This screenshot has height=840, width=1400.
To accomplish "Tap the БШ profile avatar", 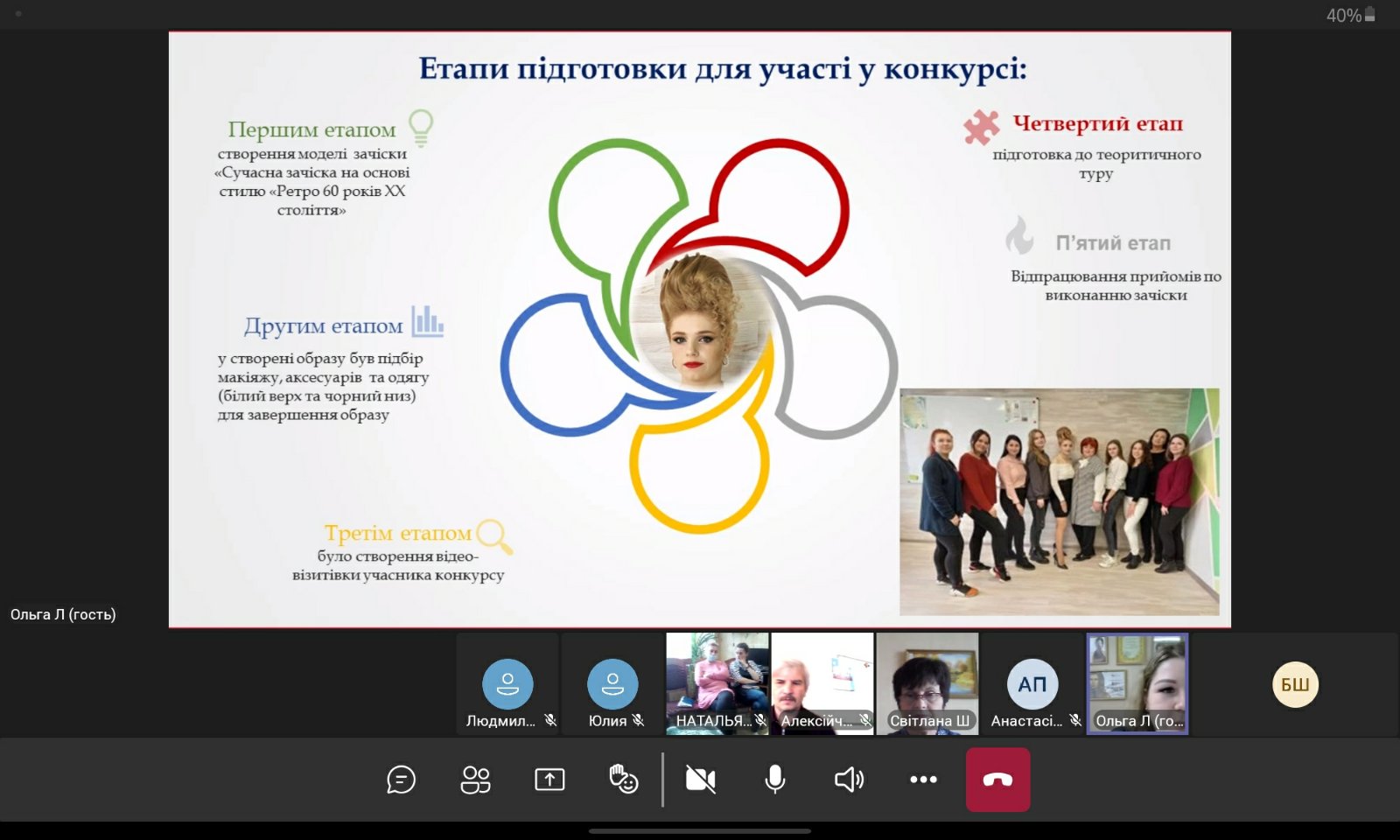I will point(1295,684).
